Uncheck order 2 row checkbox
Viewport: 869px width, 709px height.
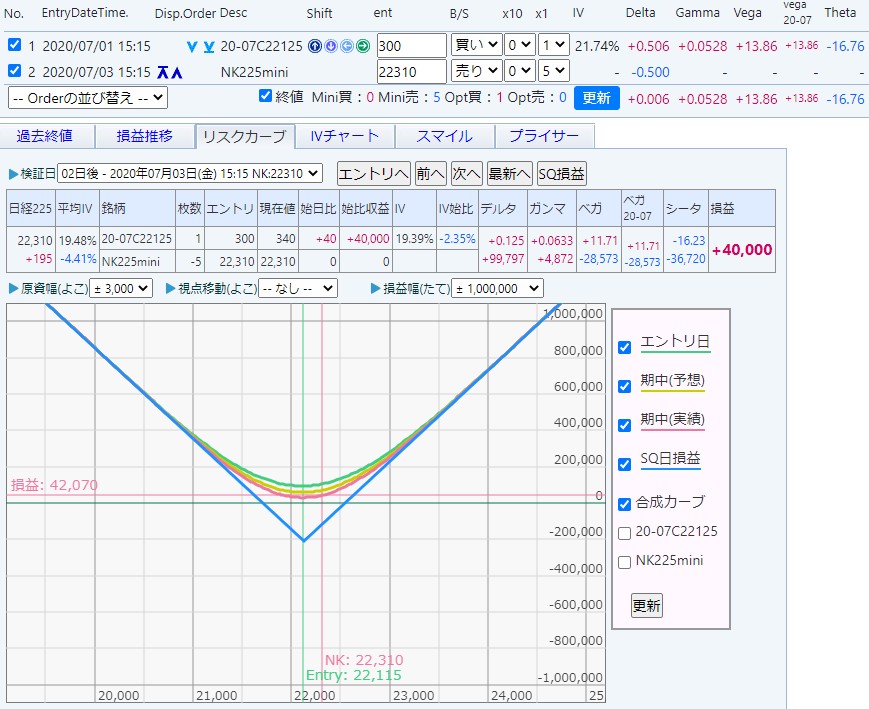pyautogui.click(x=15, y=70)
